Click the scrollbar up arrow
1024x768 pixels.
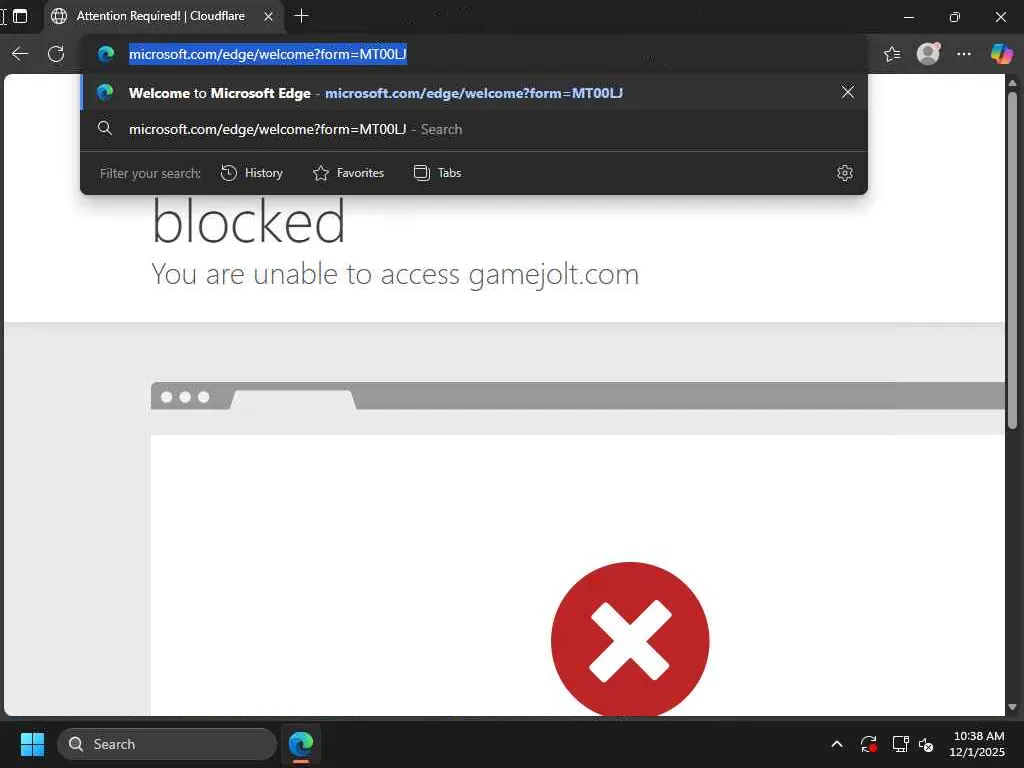tap(1012, 83)
